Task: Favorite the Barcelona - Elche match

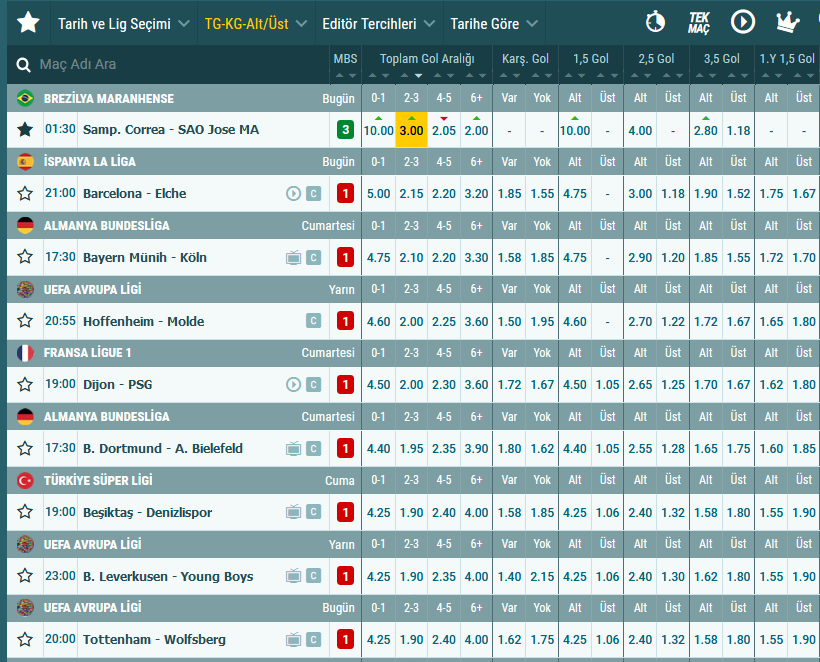Action: (25, 193)
